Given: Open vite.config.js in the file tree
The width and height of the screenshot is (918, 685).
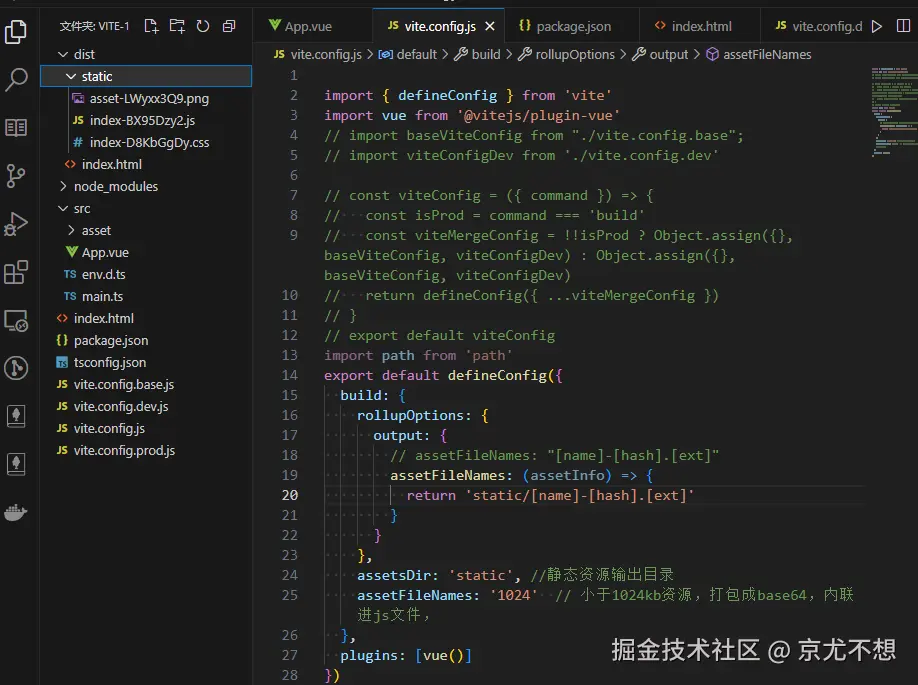Looking at the screenshot, I should pyautogui.click(x=109, y=429).
